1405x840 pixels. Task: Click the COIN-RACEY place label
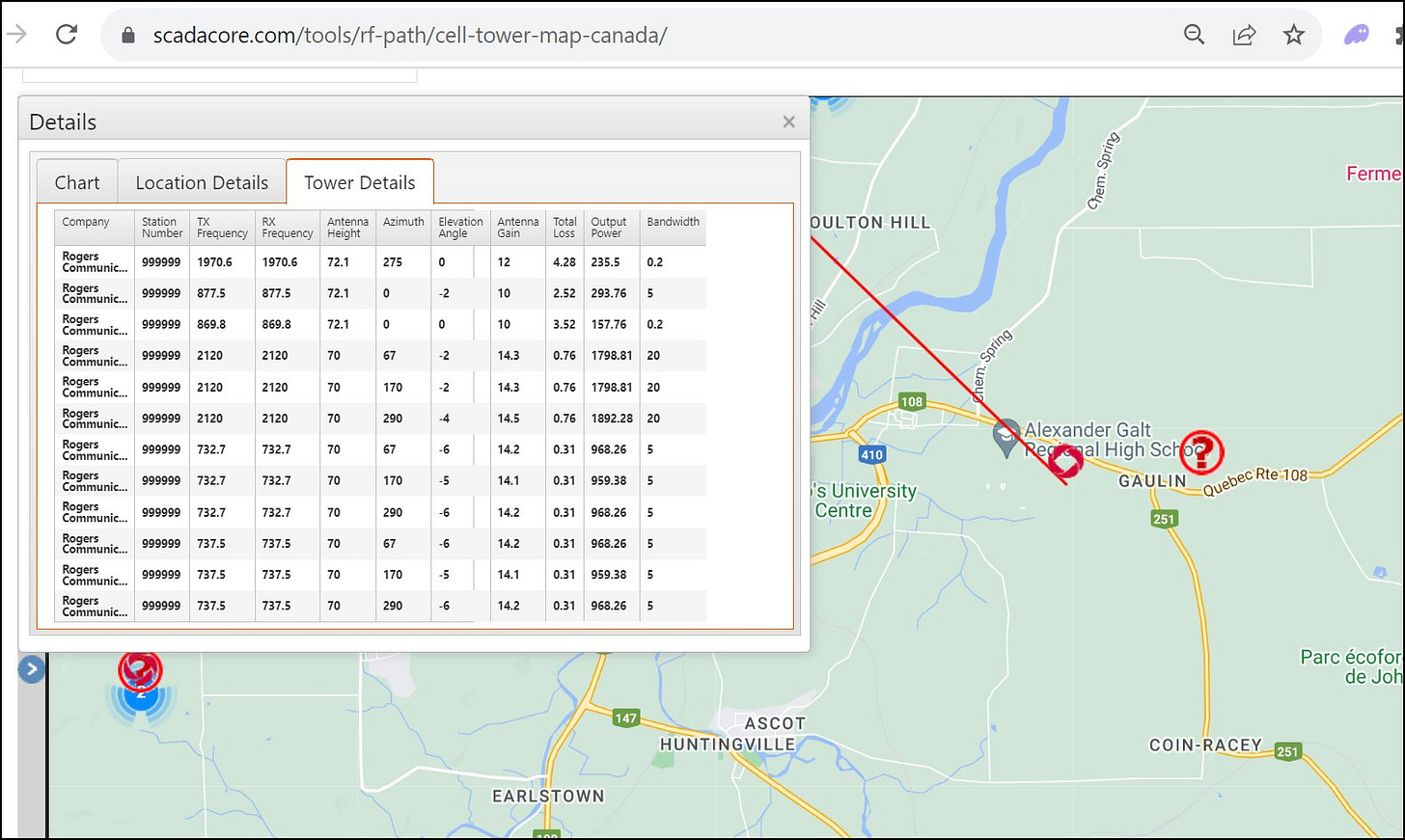[1205, 745]
